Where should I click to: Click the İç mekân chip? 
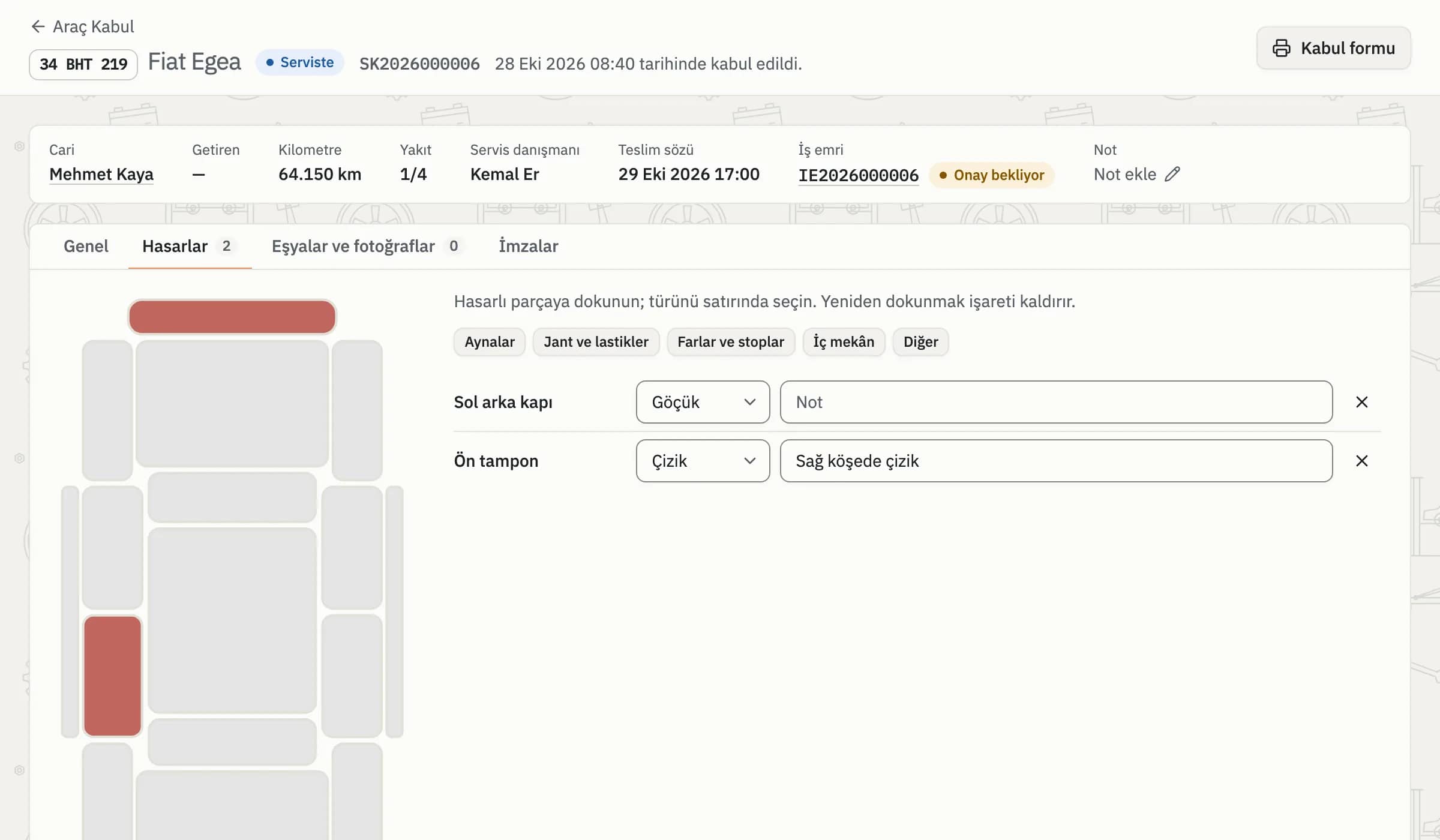point(844,342)
